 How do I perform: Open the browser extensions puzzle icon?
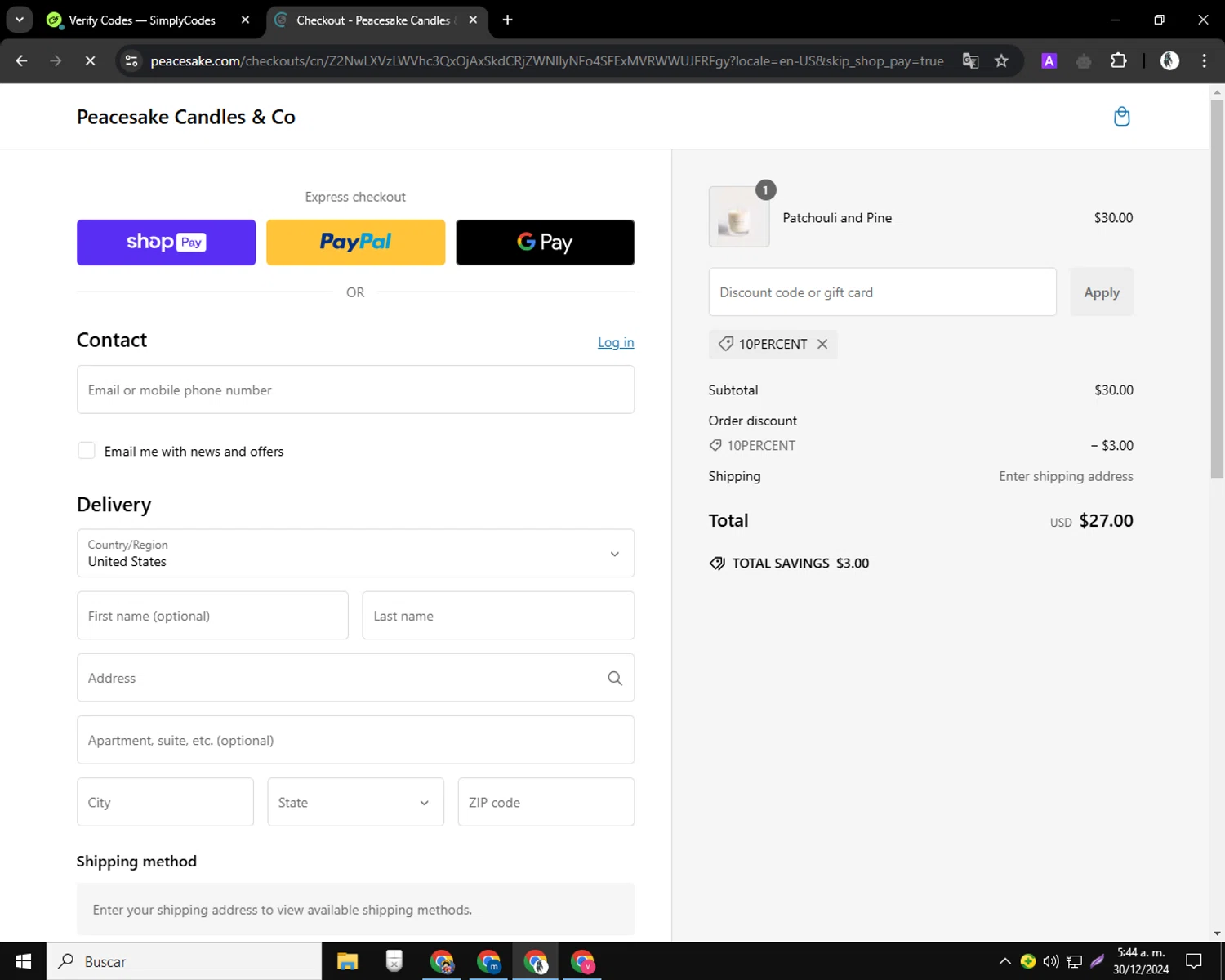tap(1119, 61)
